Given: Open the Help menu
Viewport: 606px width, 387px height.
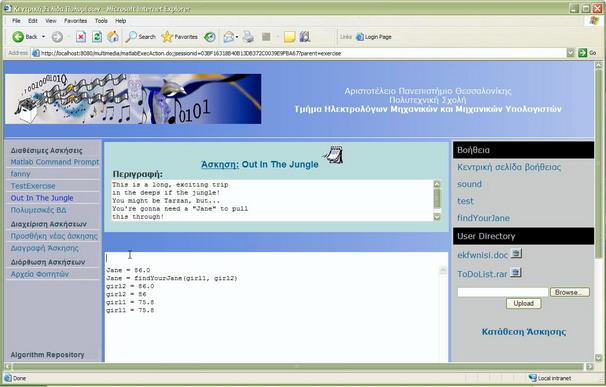Looking at the screenshot, I should [121, 21].
